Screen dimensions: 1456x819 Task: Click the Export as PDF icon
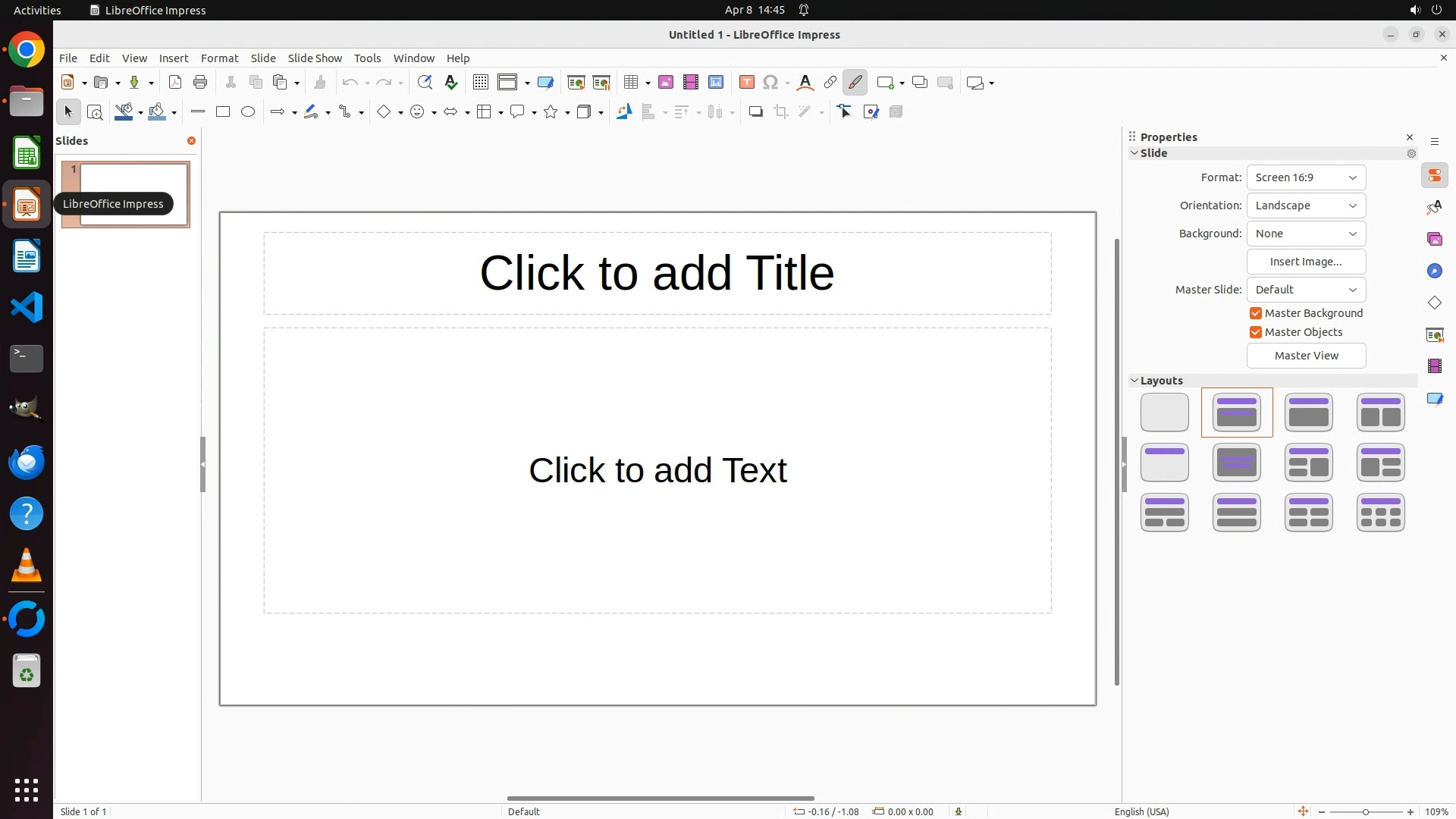point(175,83)
